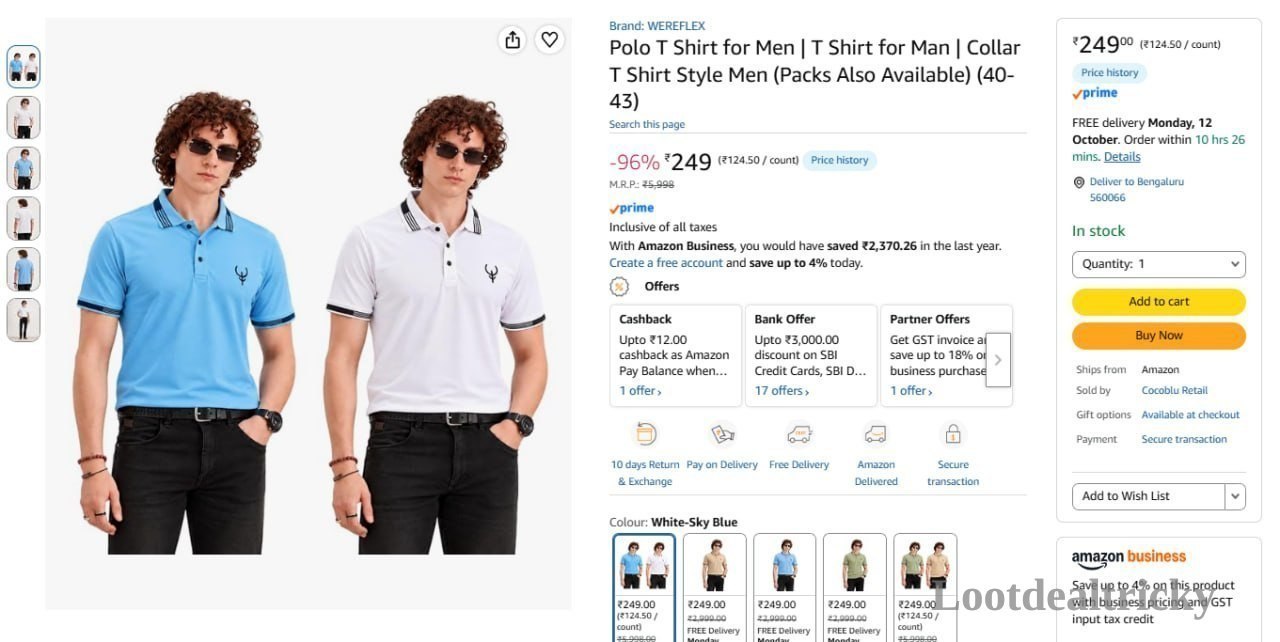The height and width of the screenshot is (642, 1280).
Task: Choose the beige single polo colour option
Action: (714, 588)
